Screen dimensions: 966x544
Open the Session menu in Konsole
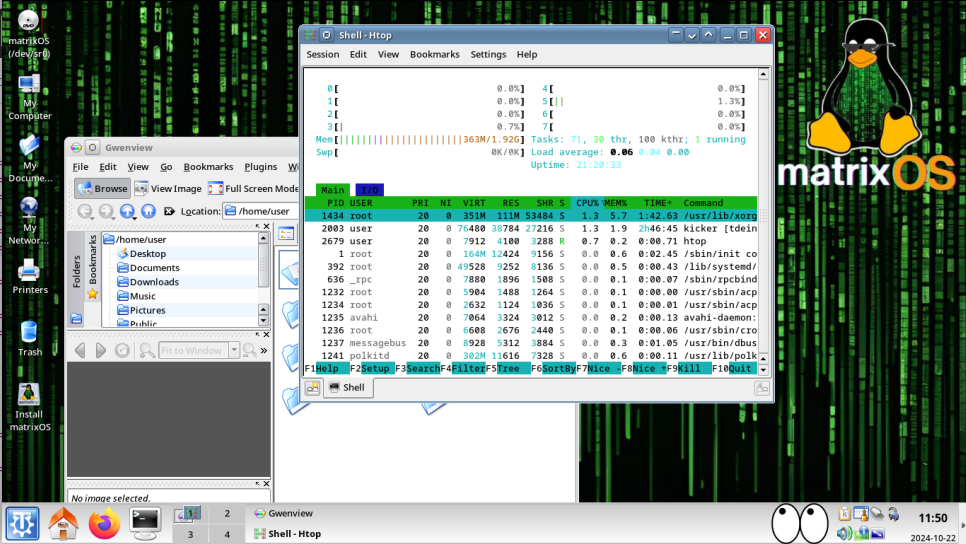point(323,54)
